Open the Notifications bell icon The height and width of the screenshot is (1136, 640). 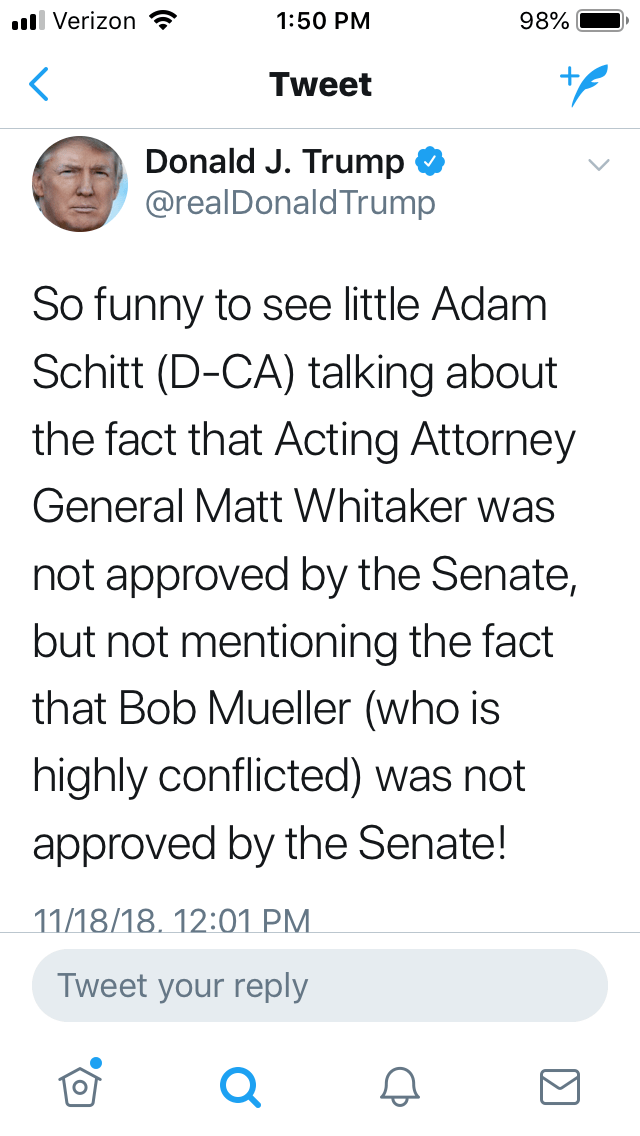coord(400,1085)
